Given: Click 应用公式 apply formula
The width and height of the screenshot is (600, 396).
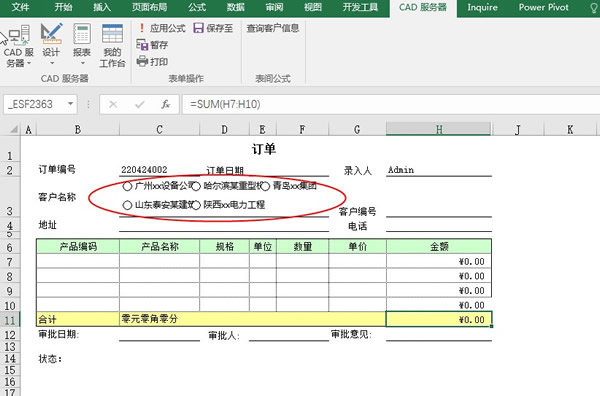Looking at the screenshot, I should point(162,28).
